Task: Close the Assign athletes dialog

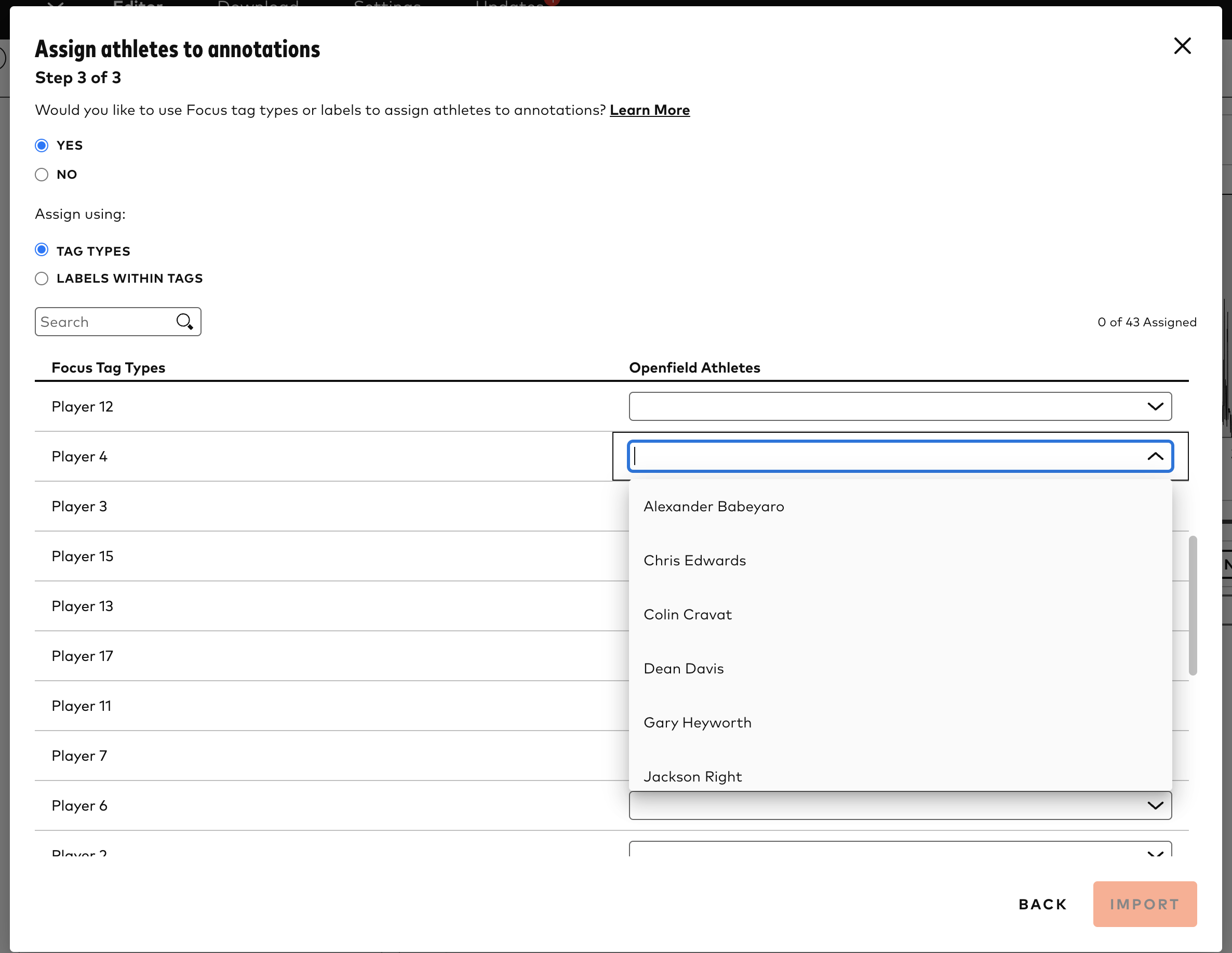Action: click(1182, 46)
